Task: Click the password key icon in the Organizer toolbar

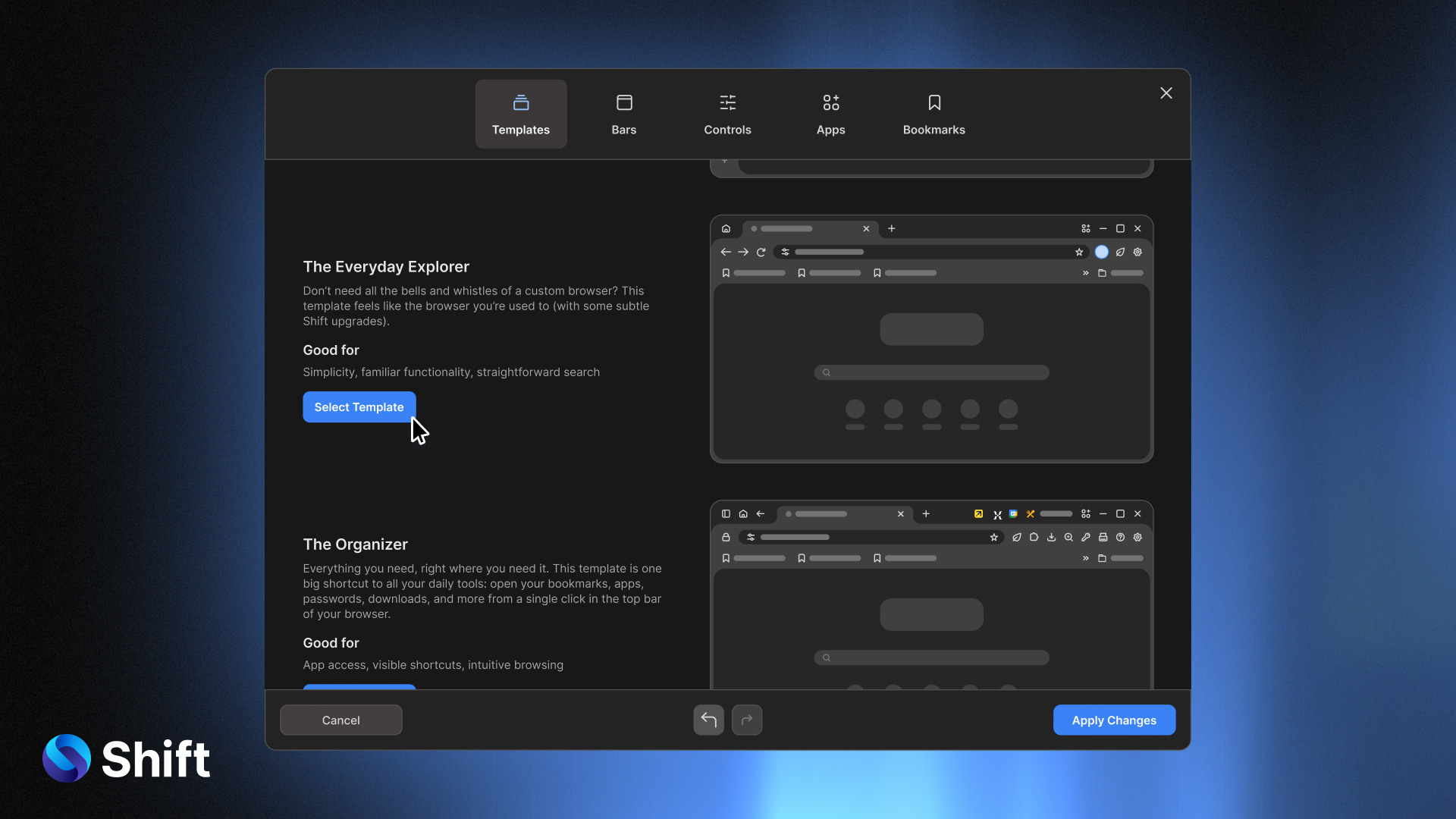Action: coord(1087,537)
